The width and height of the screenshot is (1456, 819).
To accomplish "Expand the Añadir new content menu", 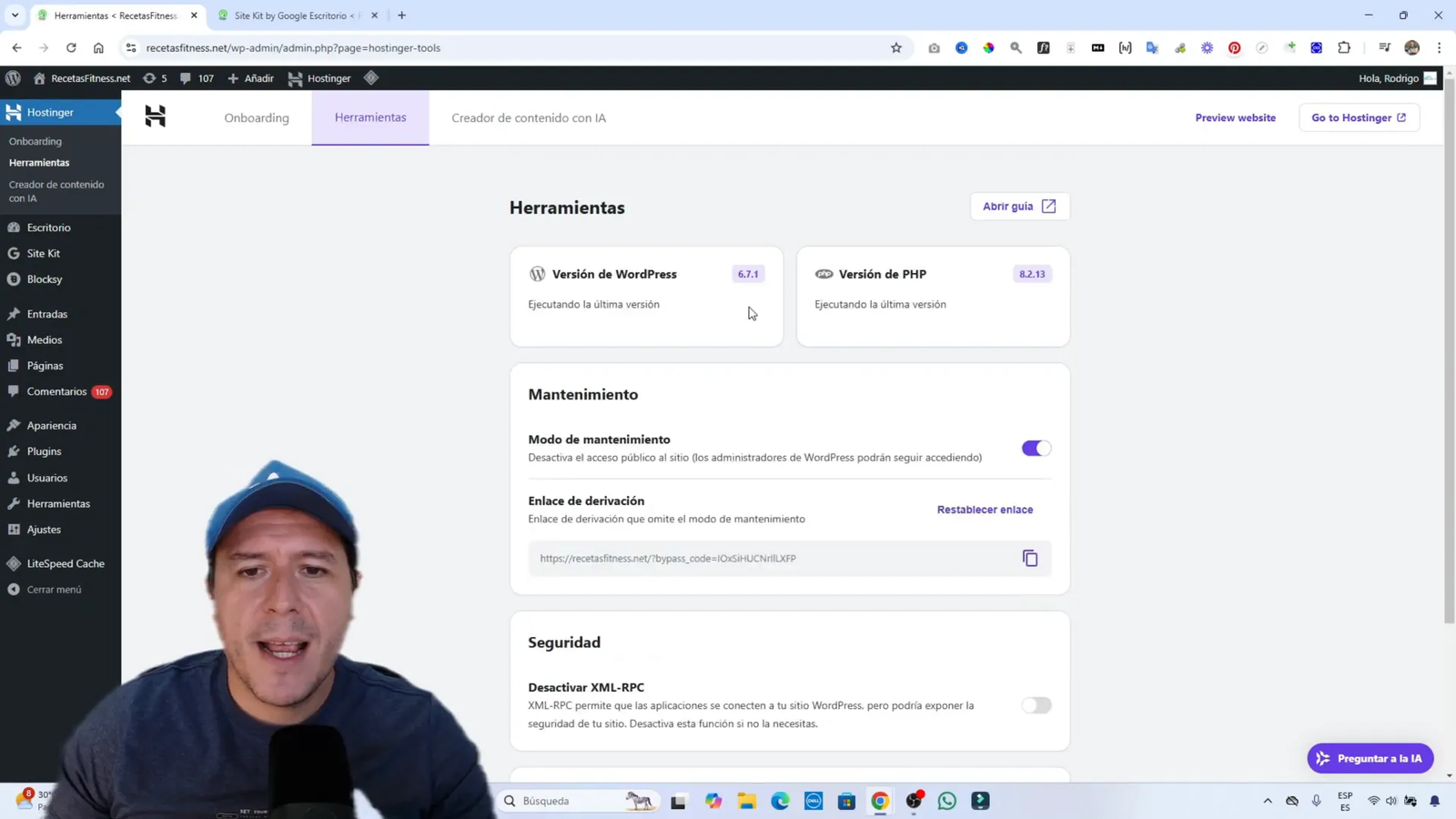I will pos(250,78).
